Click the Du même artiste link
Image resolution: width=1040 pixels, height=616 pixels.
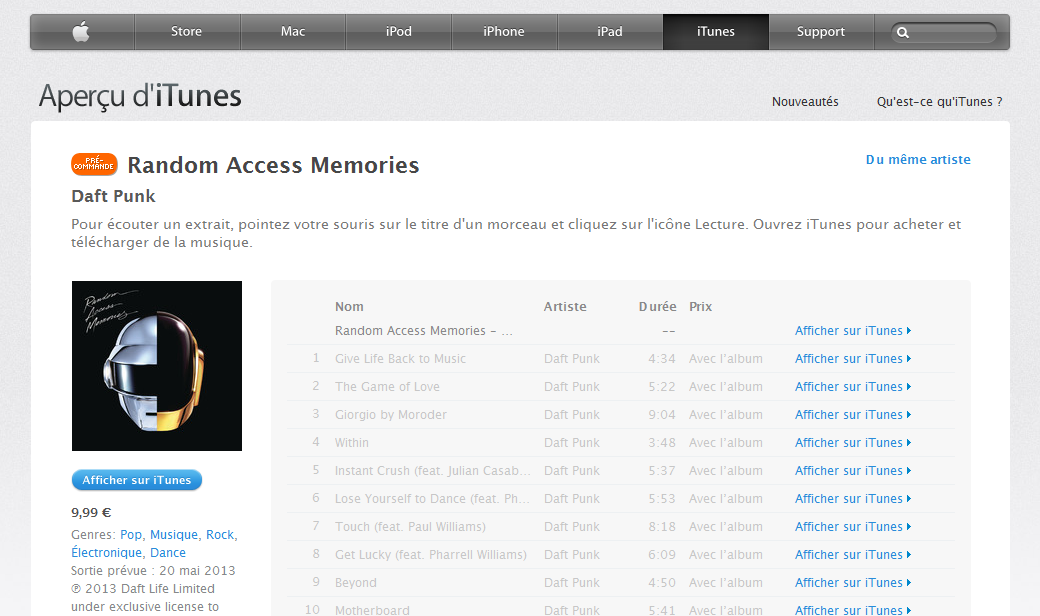pyautogui.click(x=918, y=159)
